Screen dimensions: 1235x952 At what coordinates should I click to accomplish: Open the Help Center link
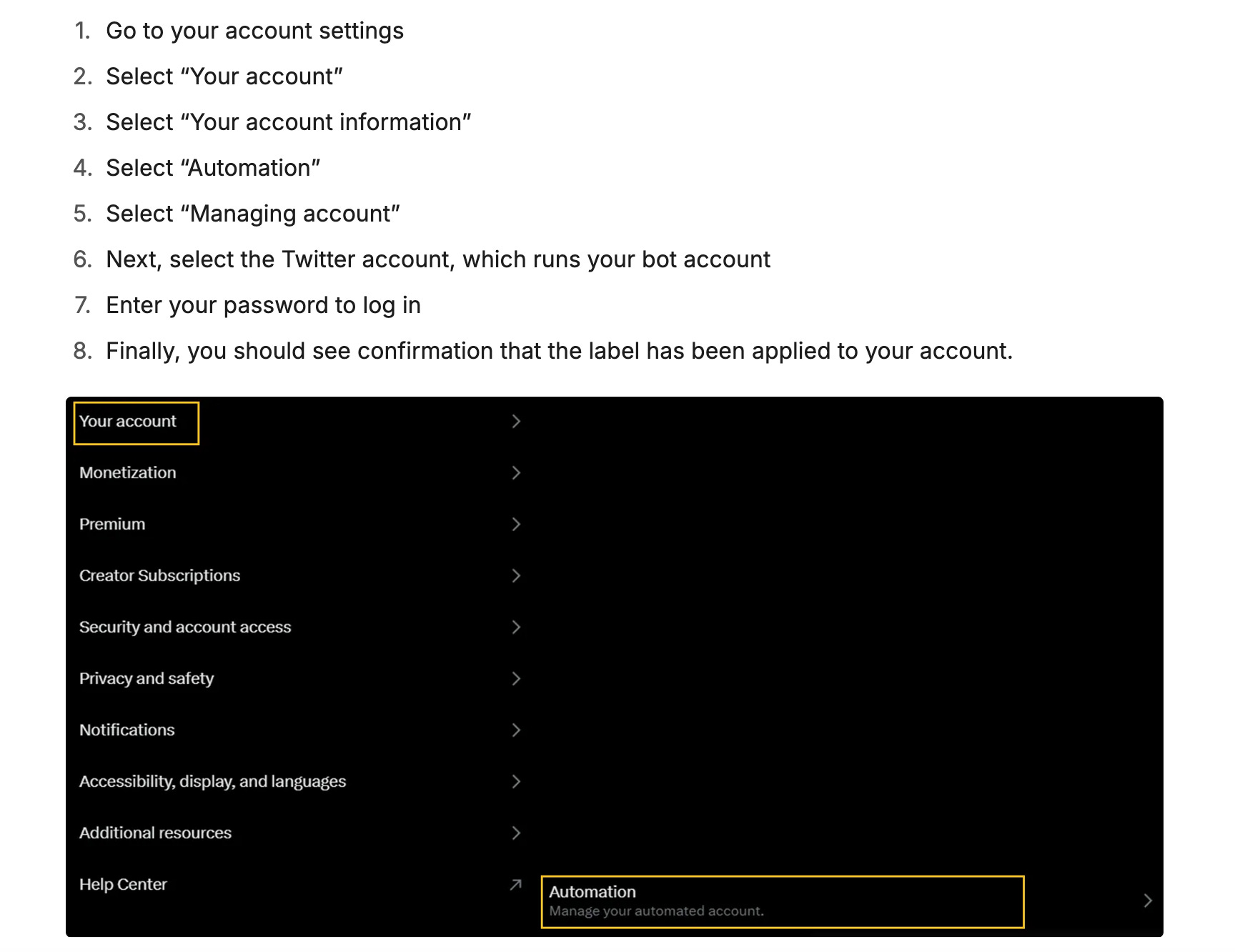coord(300,885)
